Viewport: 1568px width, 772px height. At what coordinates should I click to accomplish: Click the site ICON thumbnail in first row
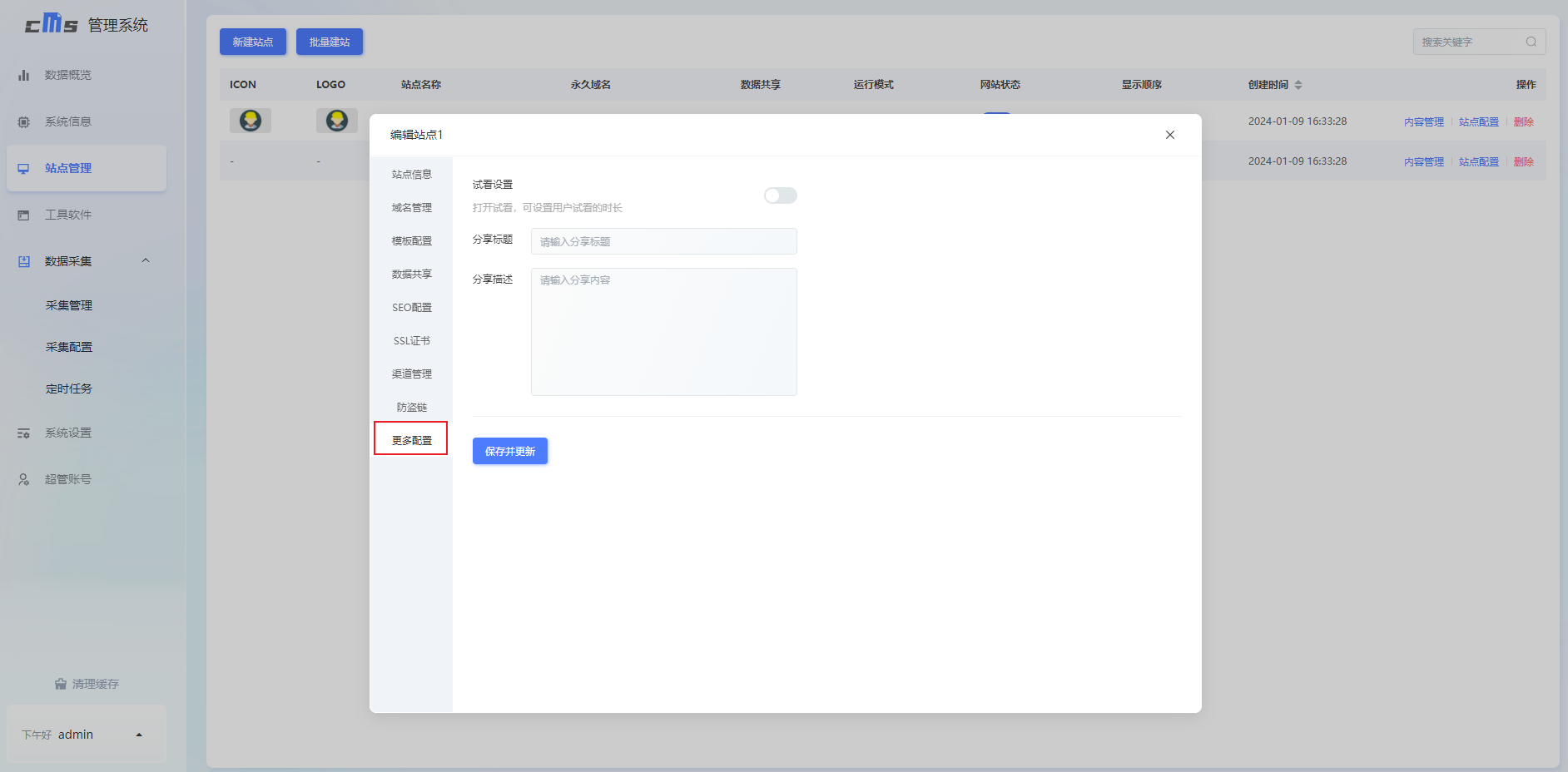(x=251, y=121)
